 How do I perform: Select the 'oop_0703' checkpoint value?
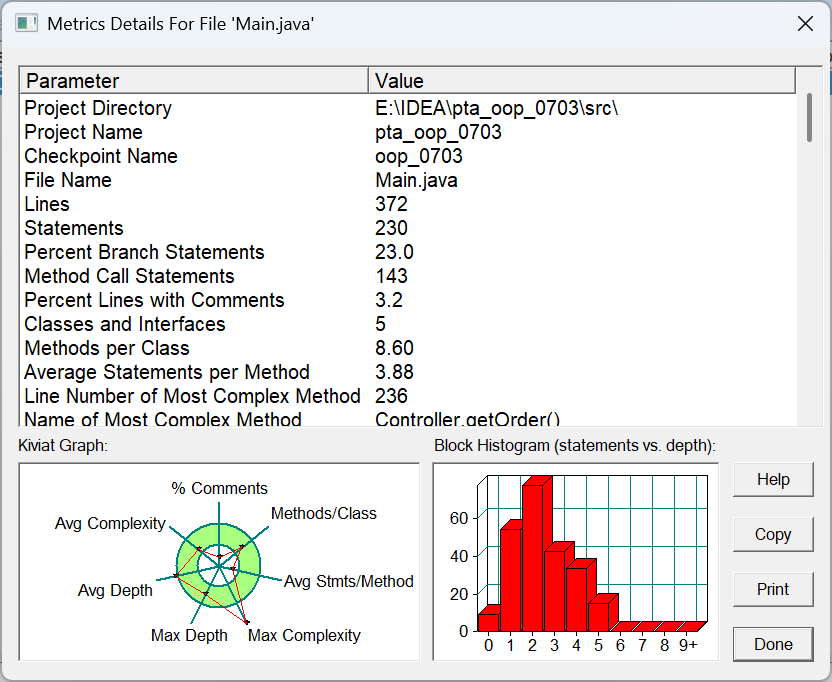(419, 156)
